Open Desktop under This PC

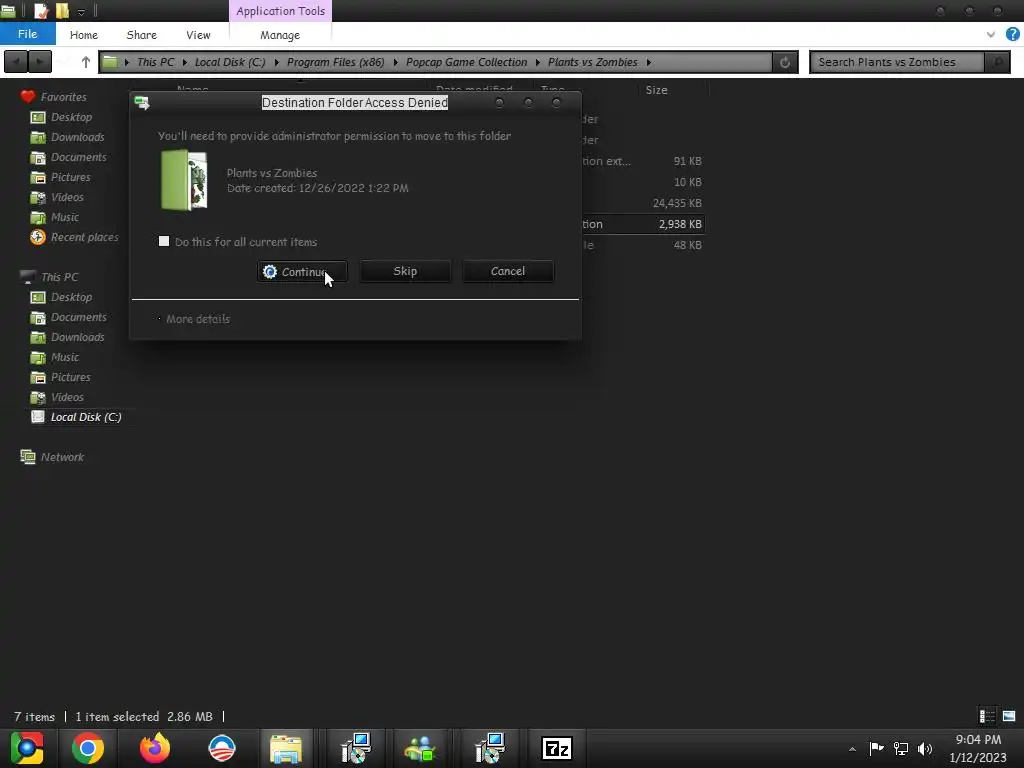point(71,297)
